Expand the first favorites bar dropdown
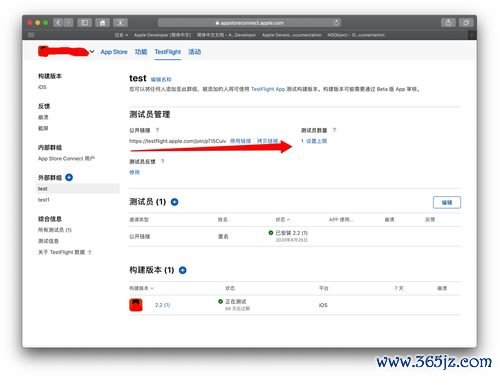 click(121, 35)
